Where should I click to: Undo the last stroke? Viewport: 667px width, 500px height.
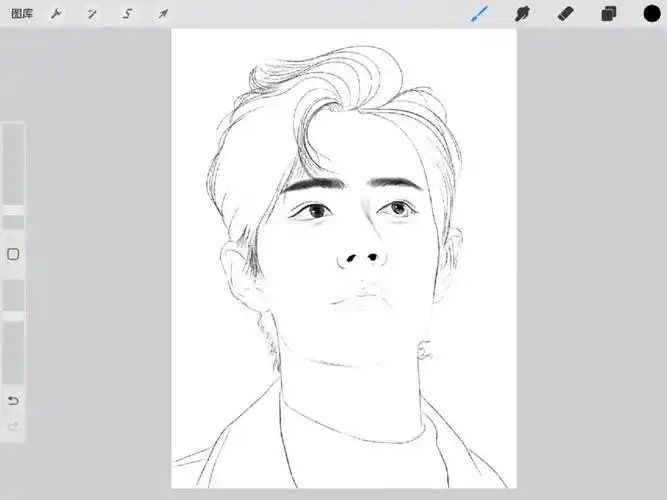[13, 401]
